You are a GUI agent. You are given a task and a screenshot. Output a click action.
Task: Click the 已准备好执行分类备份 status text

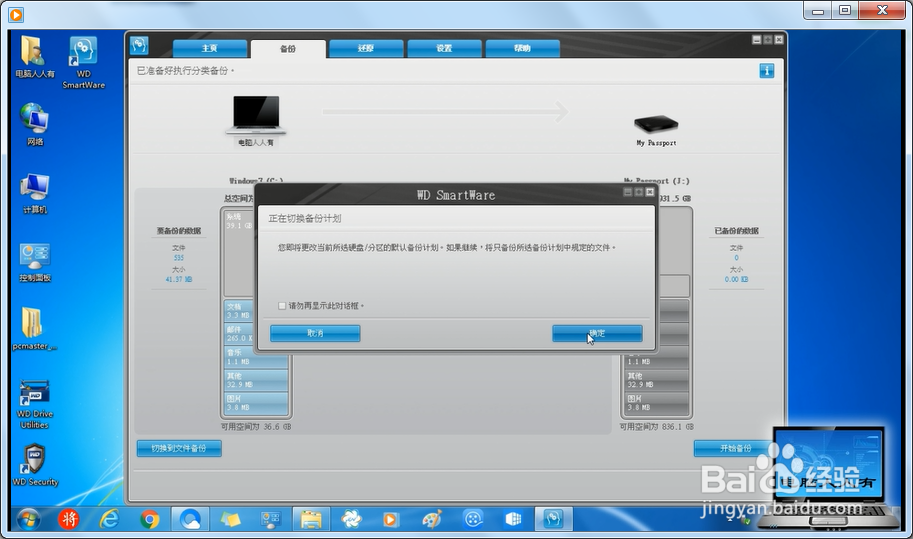[185, 70]
